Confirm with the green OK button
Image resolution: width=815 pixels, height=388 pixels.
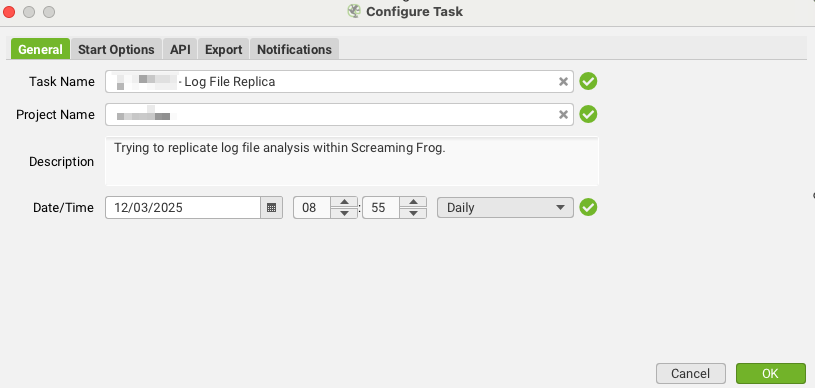770,373
